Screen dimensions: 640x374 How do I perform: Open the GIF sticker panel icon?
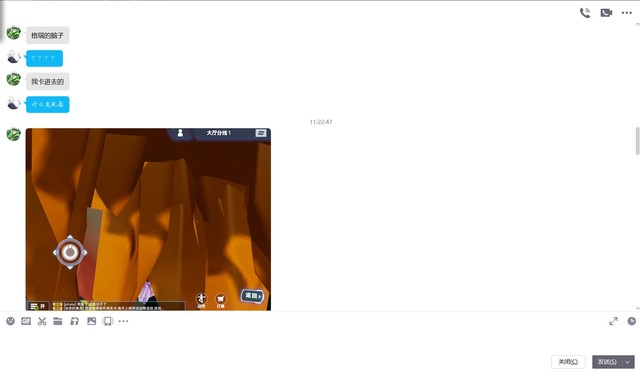coord(26,321)
